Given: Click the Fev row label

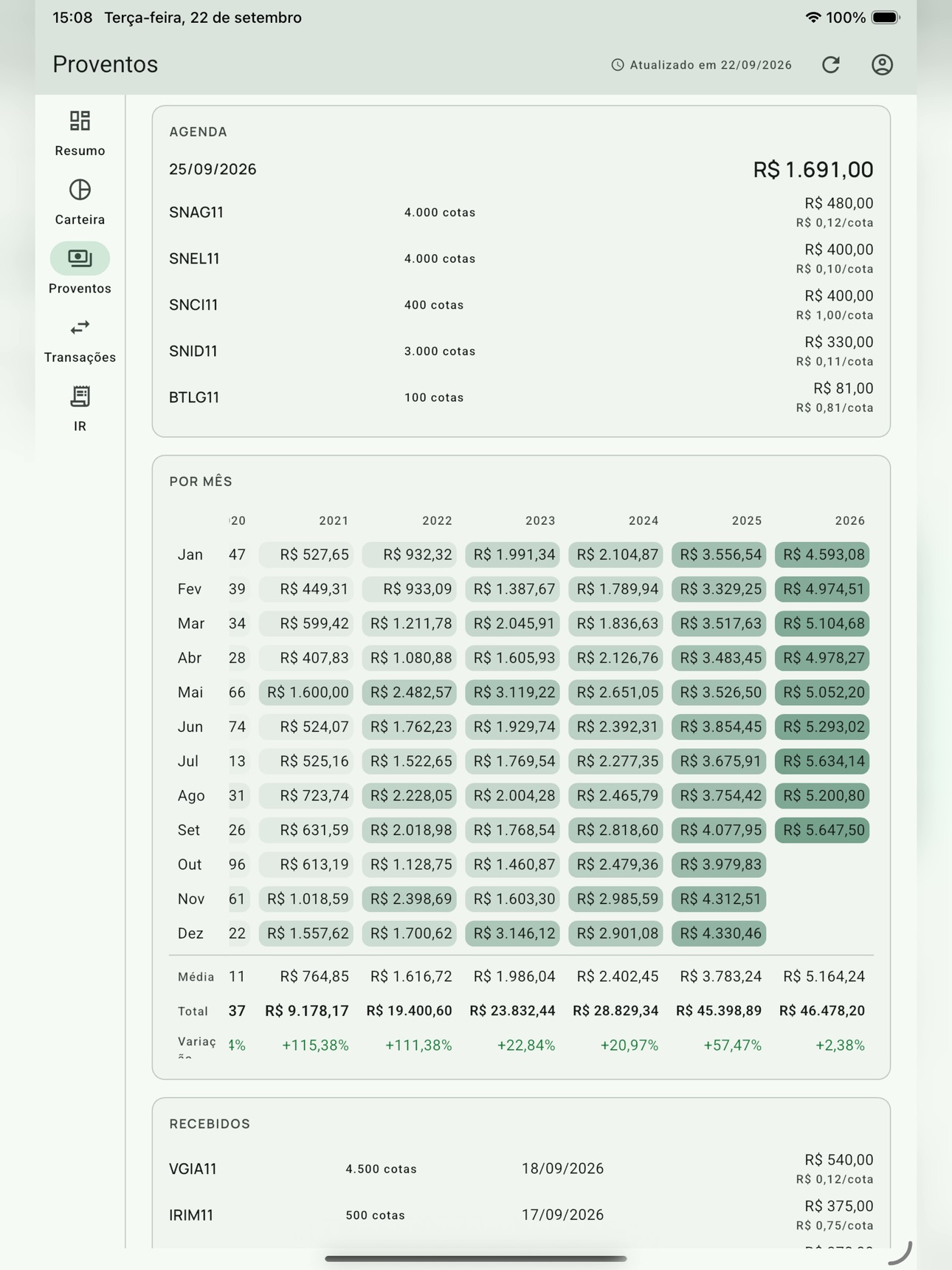Looking at the screenshot, I should pyautogui.click(x=190, y=589).
